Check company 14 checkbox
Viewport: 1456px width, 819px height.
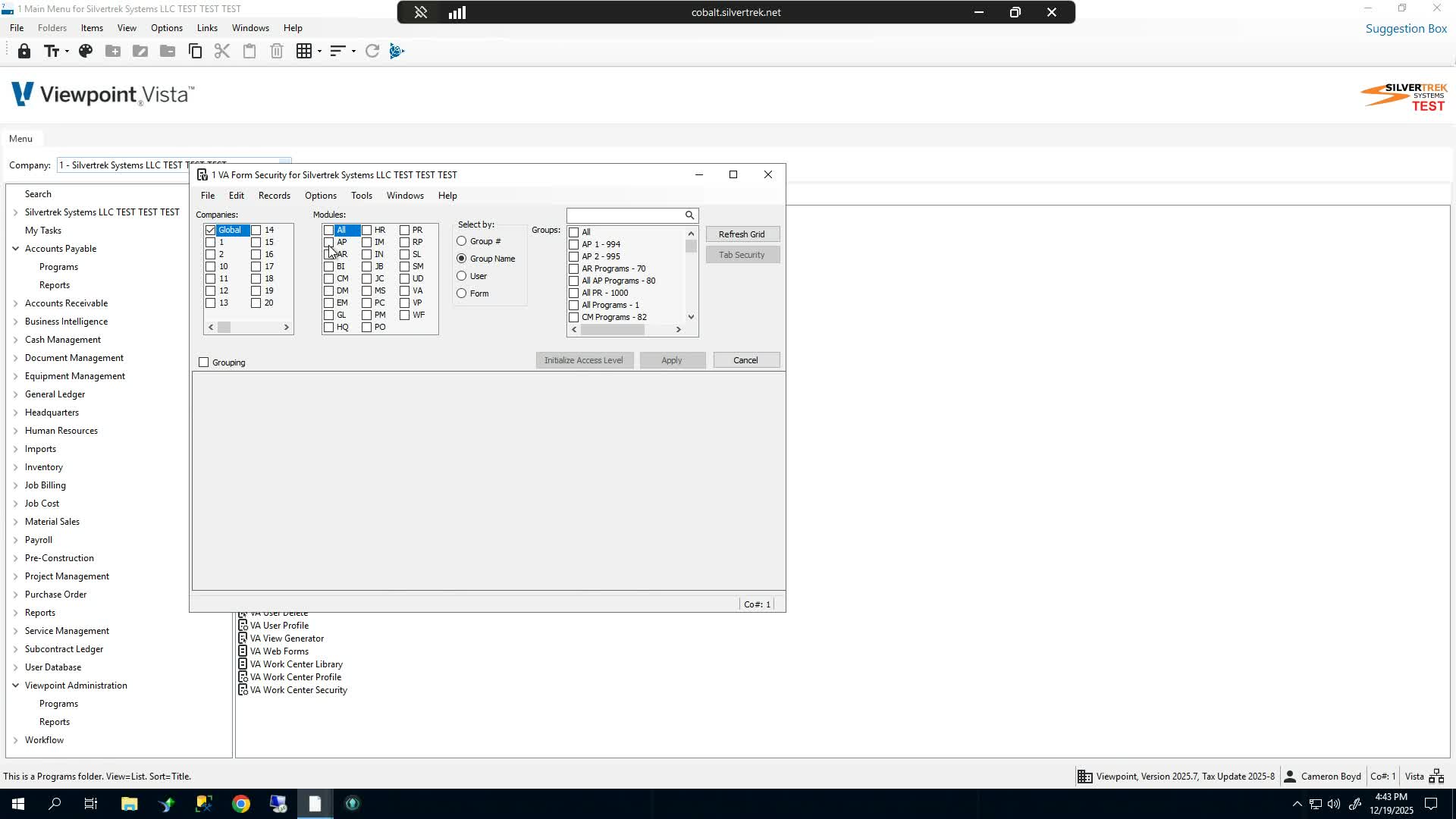tap(256, 230)
